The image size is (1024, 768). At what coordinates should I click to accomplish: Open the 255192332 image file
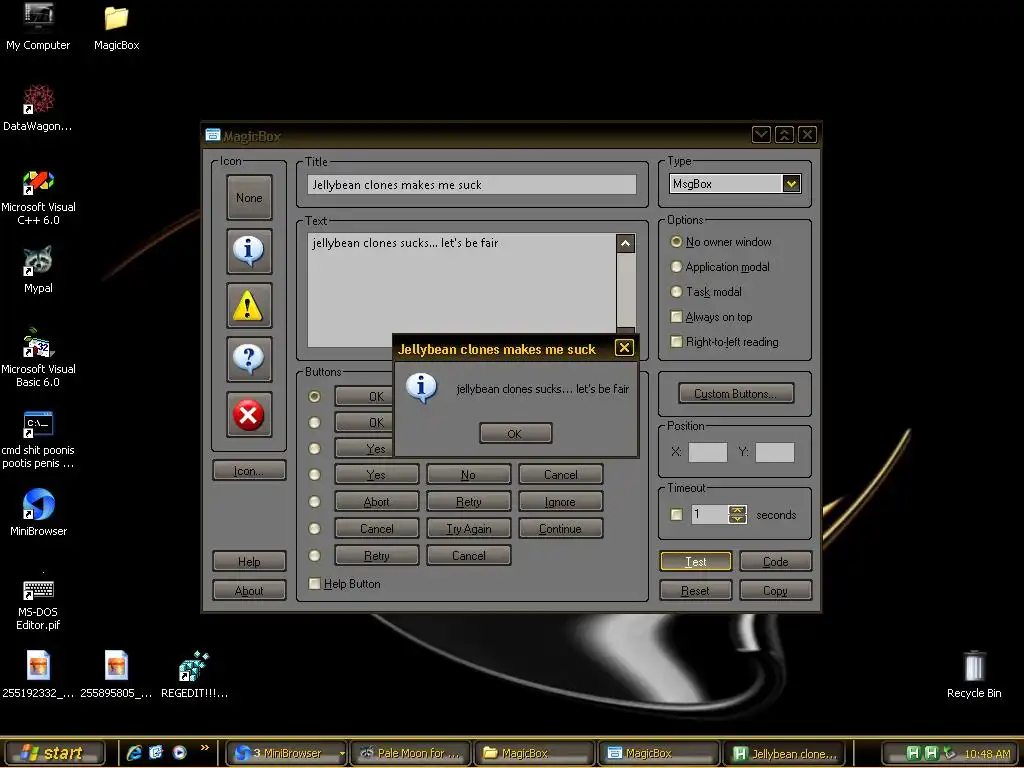[x=38, y=675]
